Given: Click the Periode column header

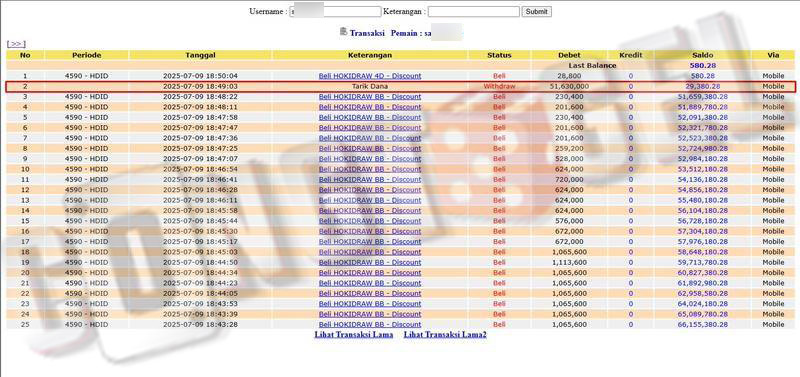Looking at the screenshot, I should pos(87,55).
